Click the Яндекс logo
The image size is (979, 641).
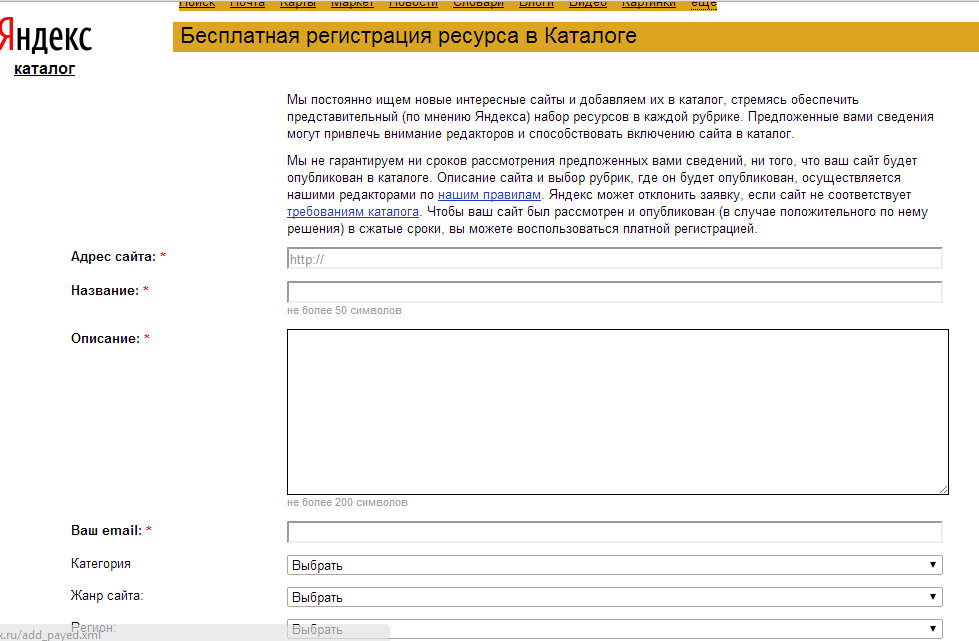(x=46, y=37)
